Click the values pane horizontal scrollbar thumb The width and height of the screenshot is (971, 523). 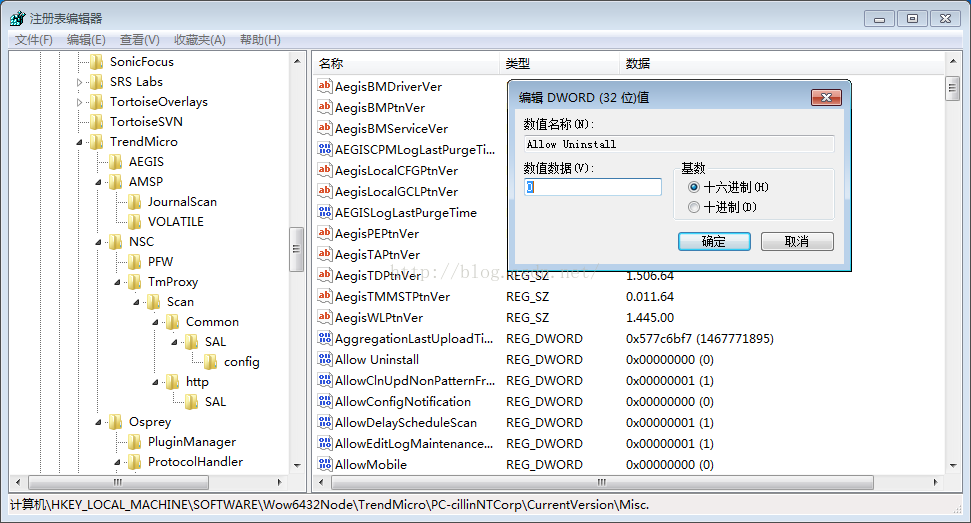(x=603, y=482)
